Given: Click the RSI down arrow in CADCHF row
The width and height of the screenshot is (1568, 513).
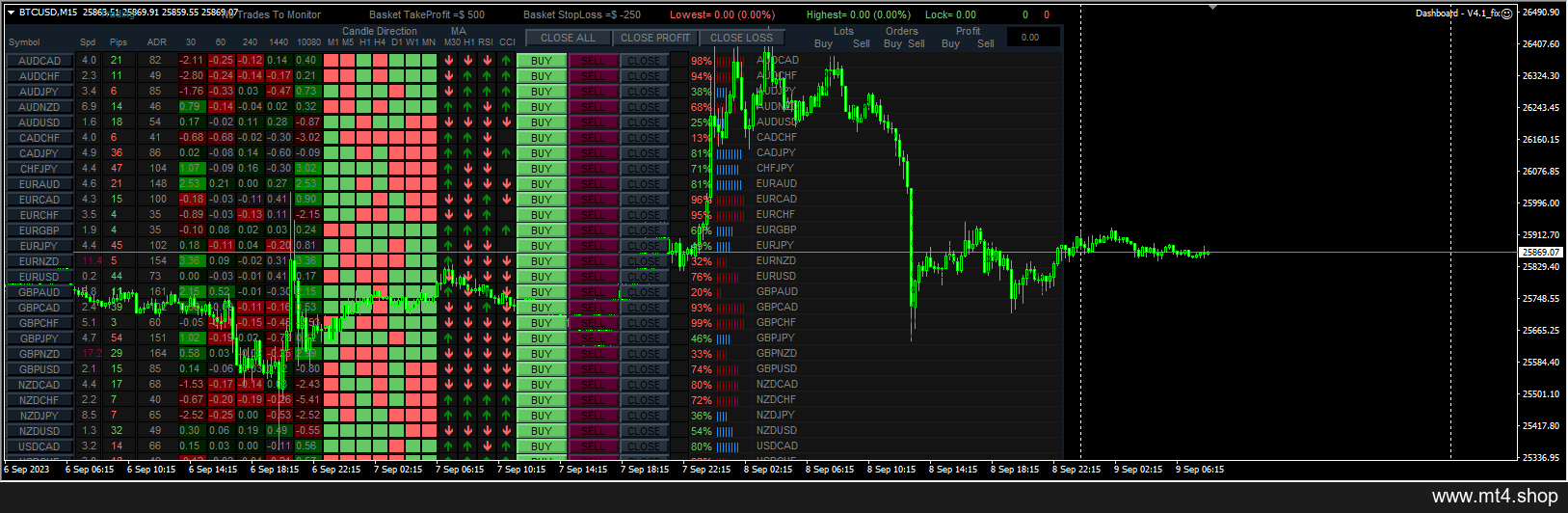Looking at the screenshot, I should pyautogui.click(x=487, y=138).
